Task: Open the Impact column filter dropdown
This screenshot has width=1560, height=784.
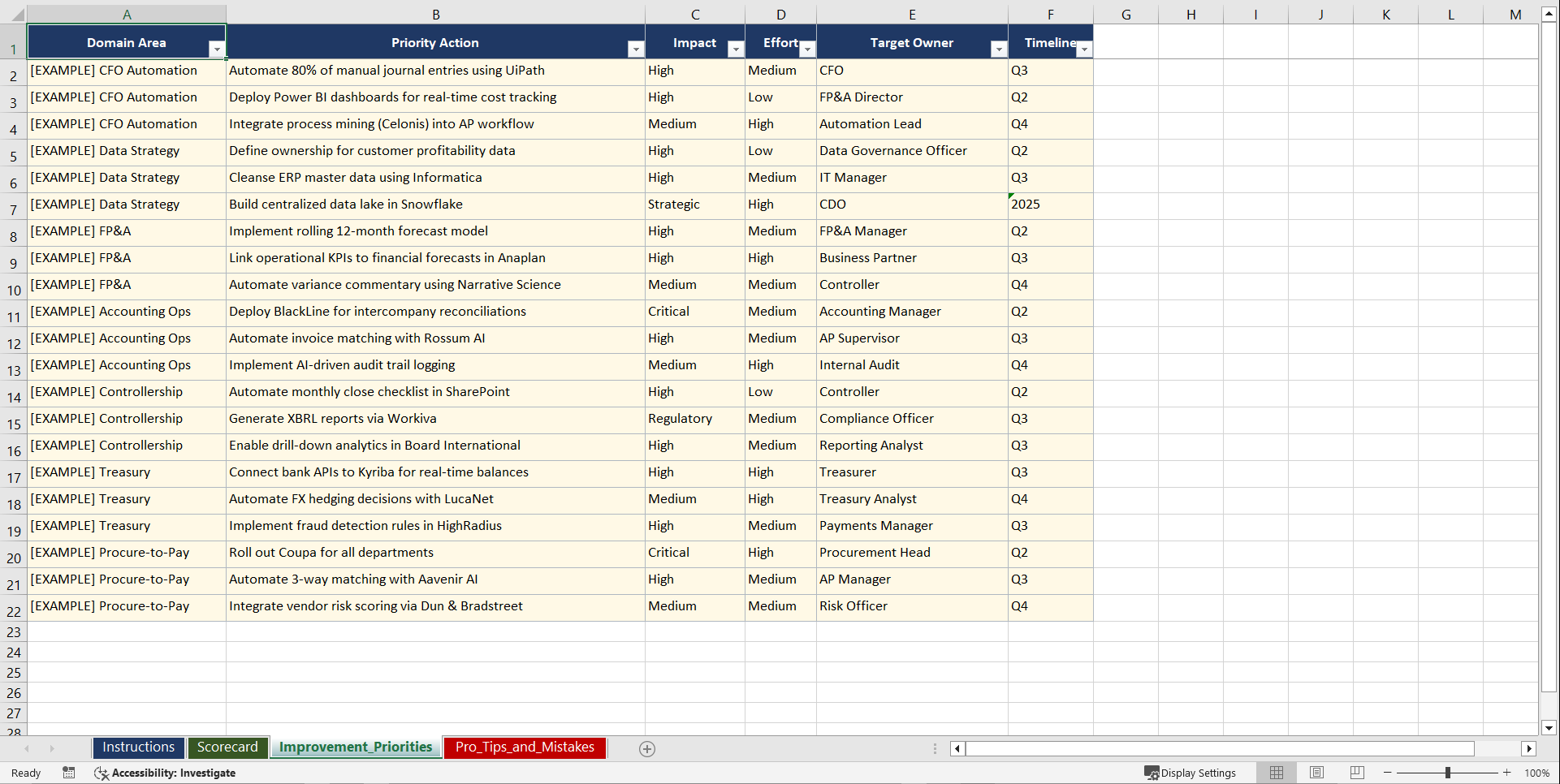Action: click(x=735, y=49)
